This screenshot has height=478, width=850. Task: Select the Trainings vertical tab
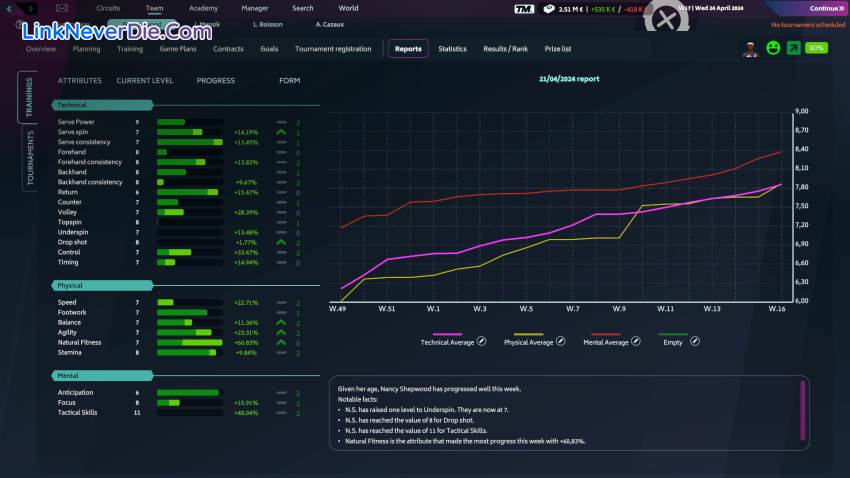29,97
